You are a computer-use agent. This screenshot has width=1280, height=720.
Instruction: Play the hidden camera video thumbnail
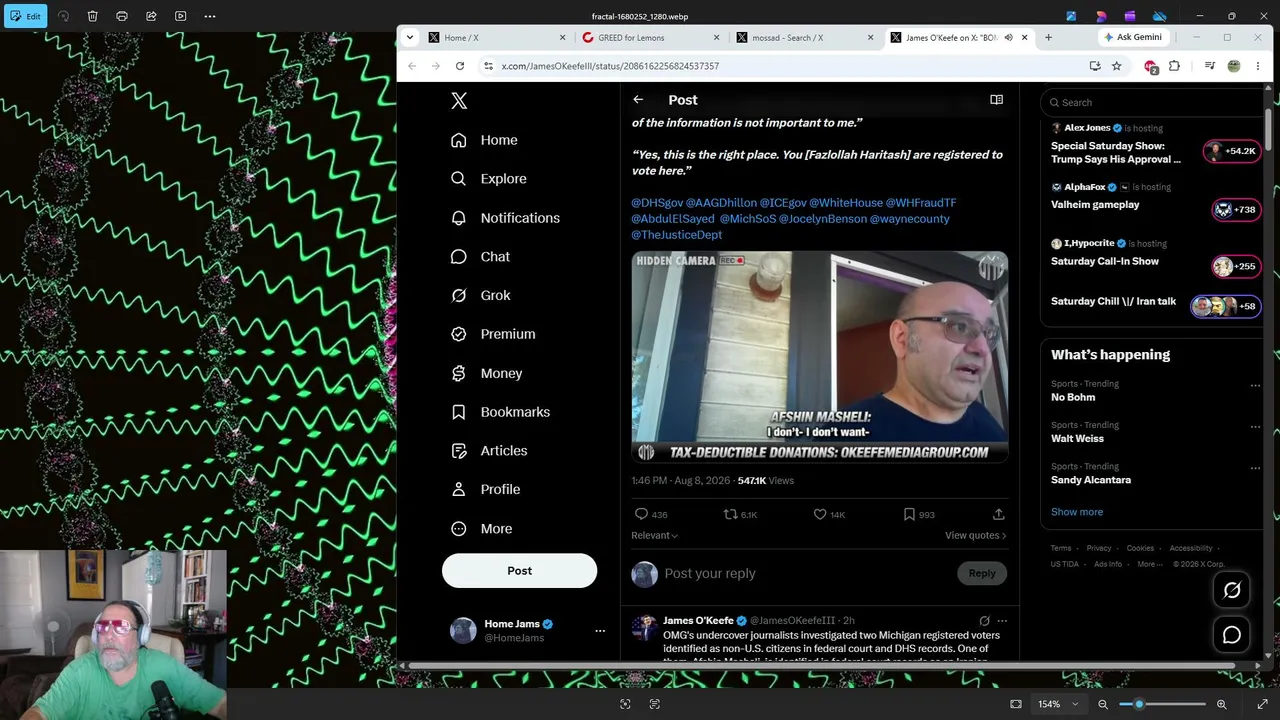click(x=819, y=357)
